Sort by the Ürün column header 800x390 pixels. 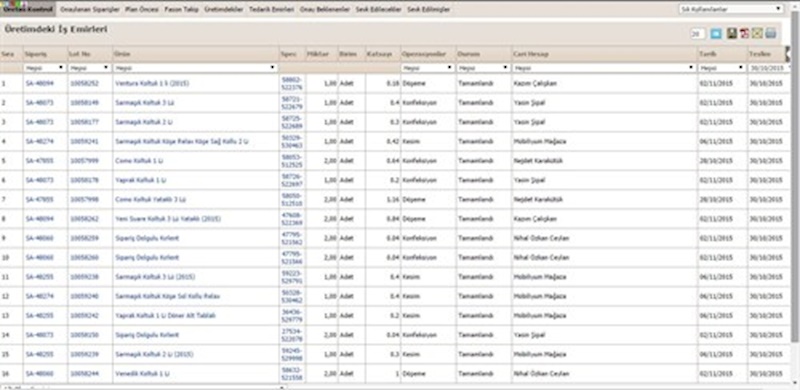click(x=121, y=54)
